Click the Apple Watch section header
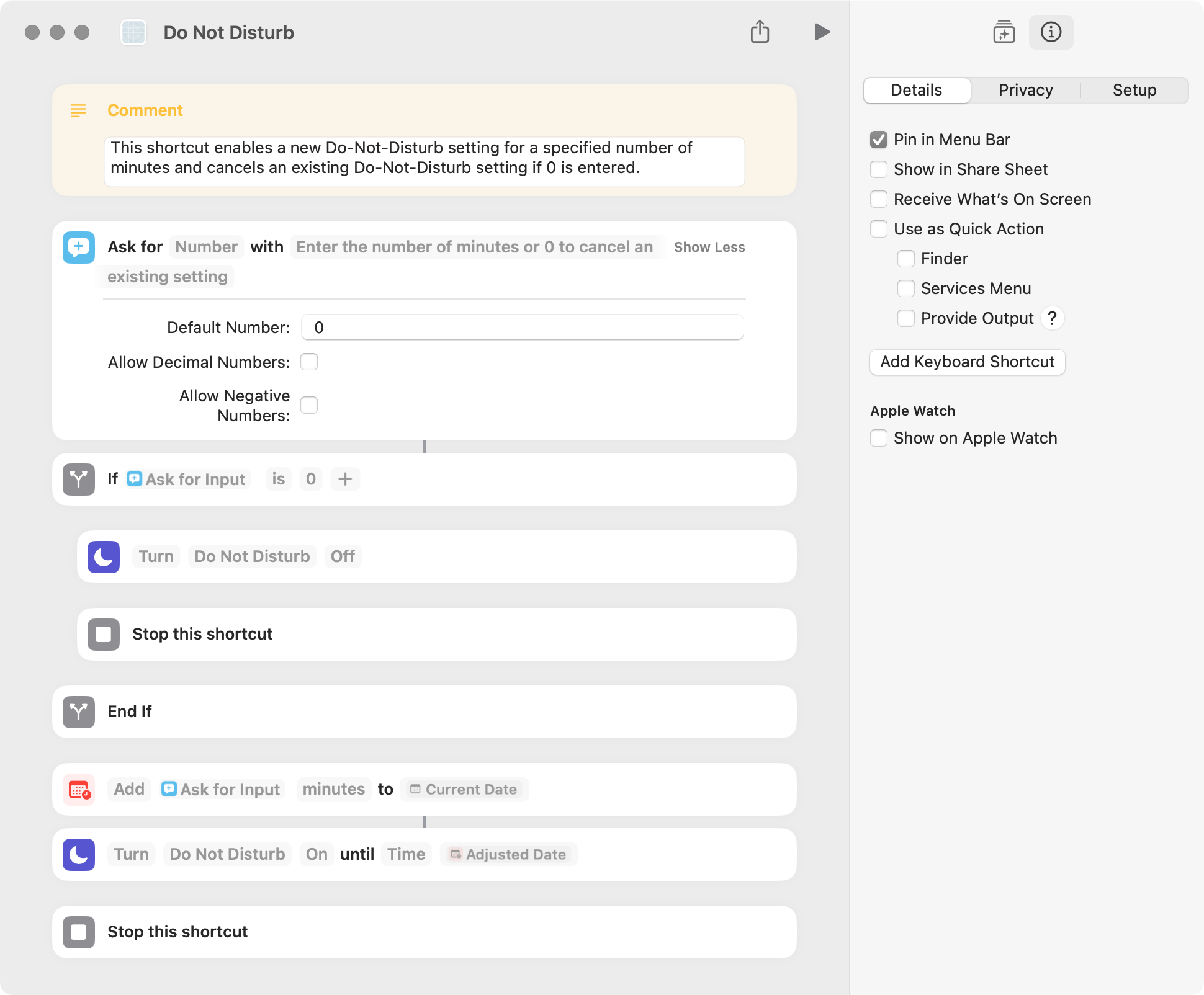This screenshot has height=995, width=1204. click(912, 411)
